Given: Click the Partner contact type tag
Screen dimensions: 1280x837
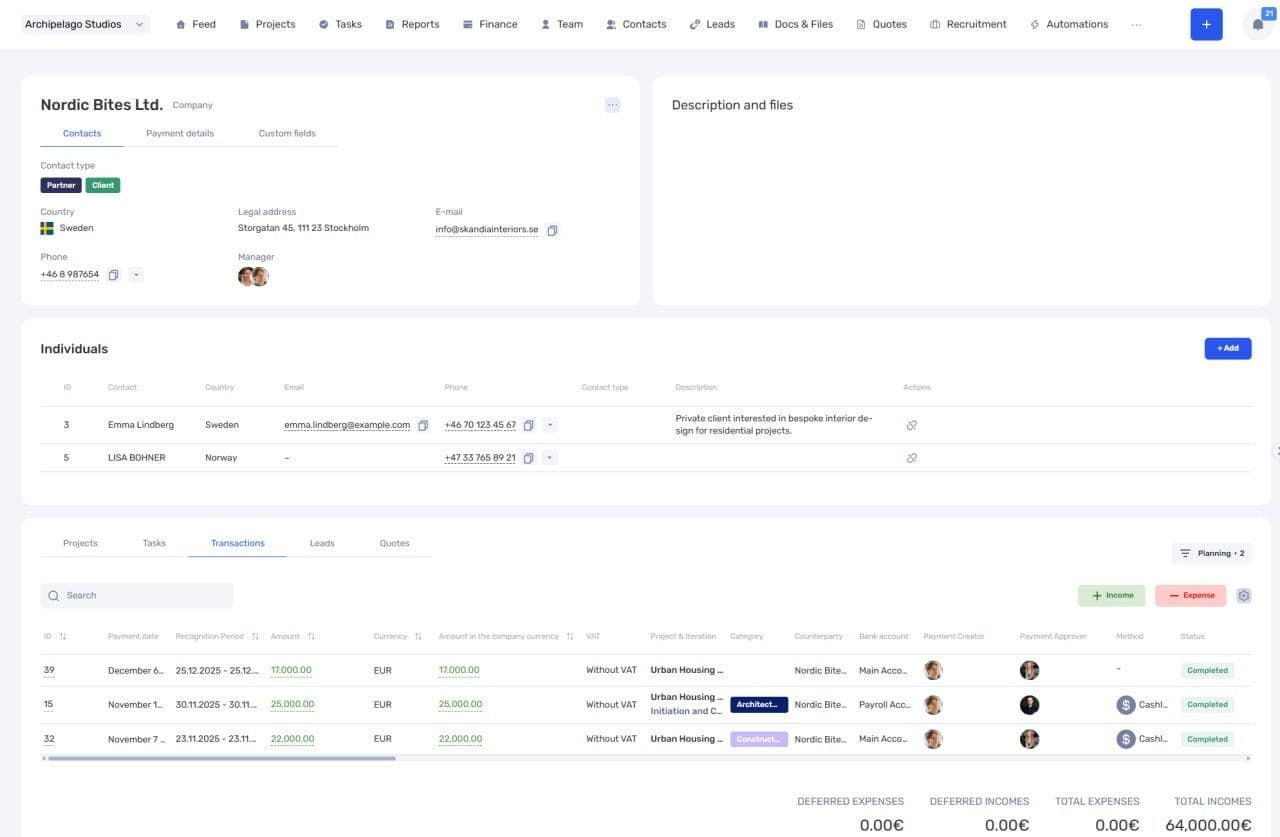Looking at the screenshot, I should [61, 185].
